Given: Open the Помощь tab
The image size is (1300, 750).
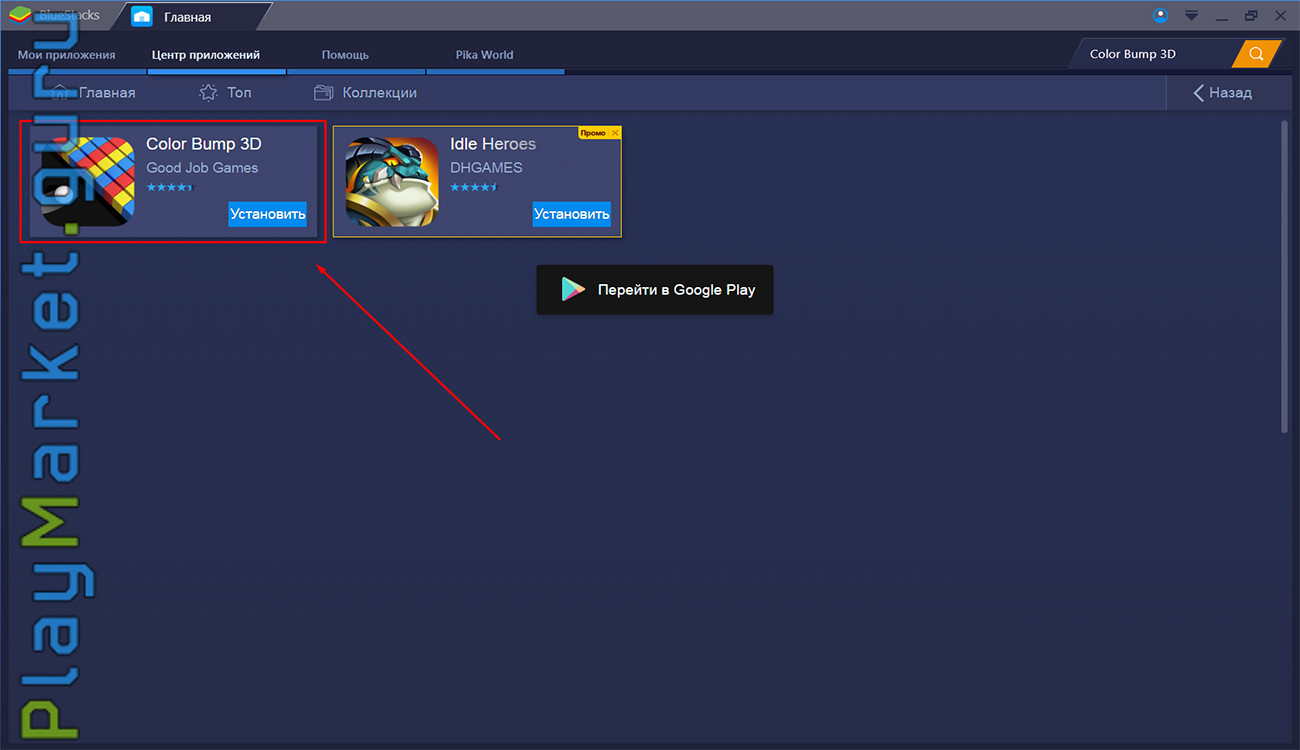Looking at the screenshot, I should [x=345, y=55].
